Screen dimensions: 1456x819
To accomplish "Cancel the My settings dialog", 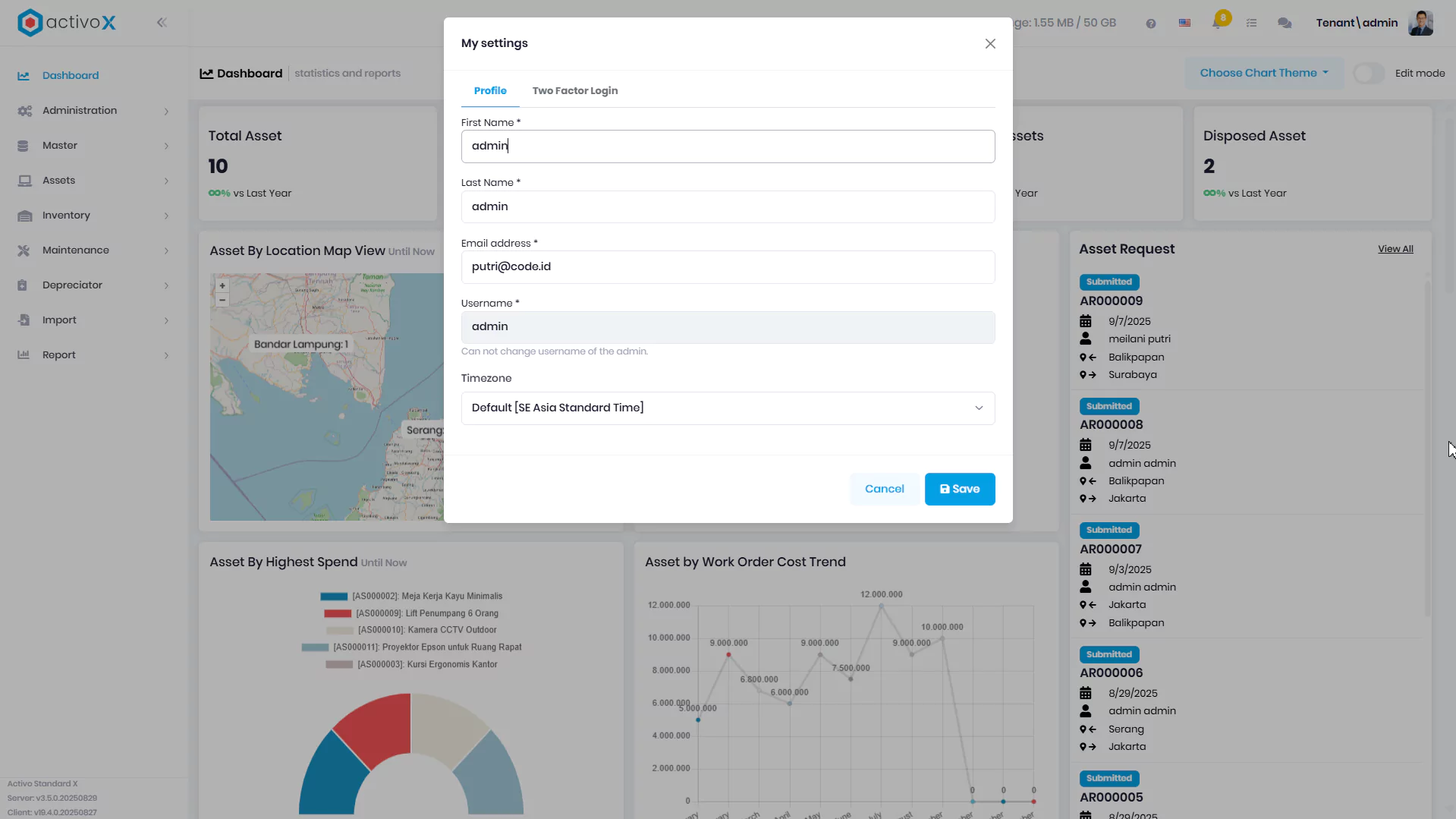I will click(884, 490).
